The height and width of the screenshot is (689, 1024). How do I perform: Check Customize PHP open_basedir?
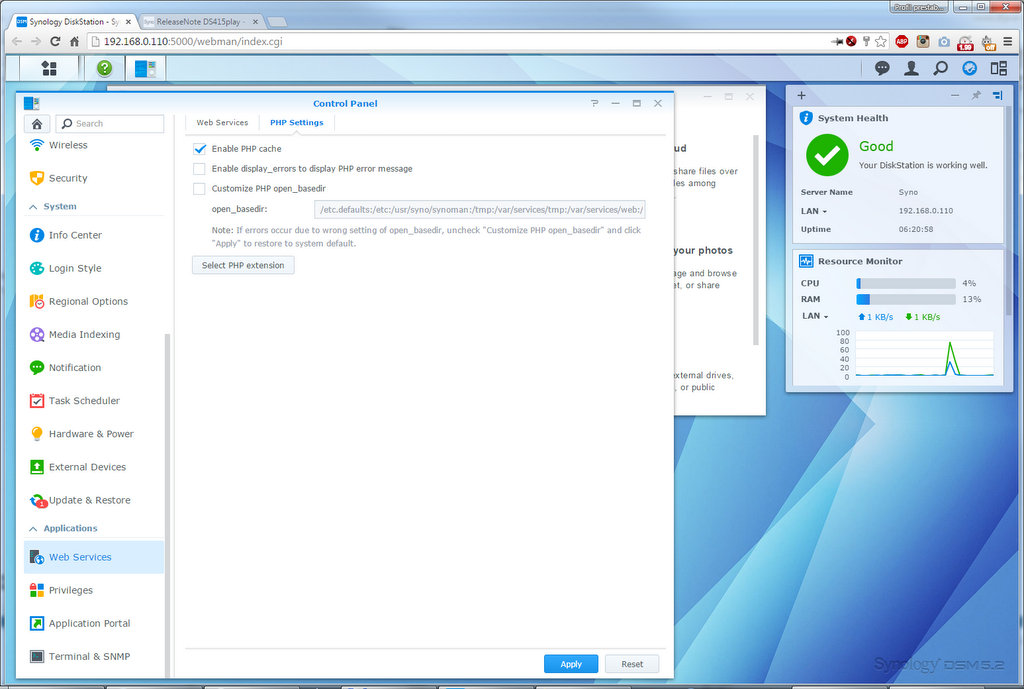point(199,189)
